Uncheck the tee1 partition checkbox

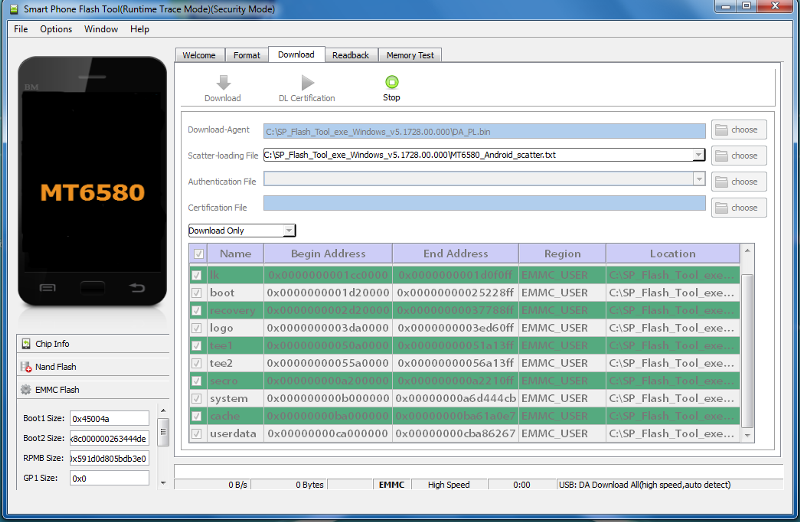pyautogui.click(x=196, y=346)
